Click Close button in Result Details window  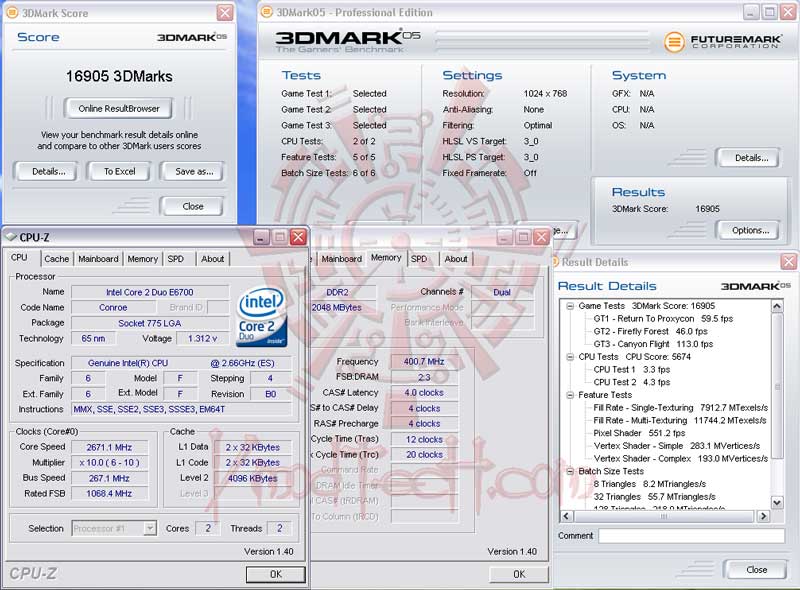pyautogui.click(x=756, y=570)
